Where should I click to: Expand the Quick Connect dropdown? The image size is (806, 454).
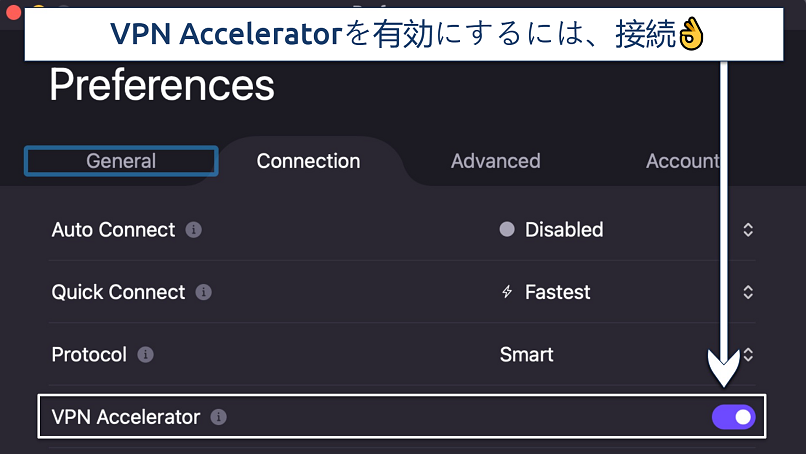coord(747,292)
